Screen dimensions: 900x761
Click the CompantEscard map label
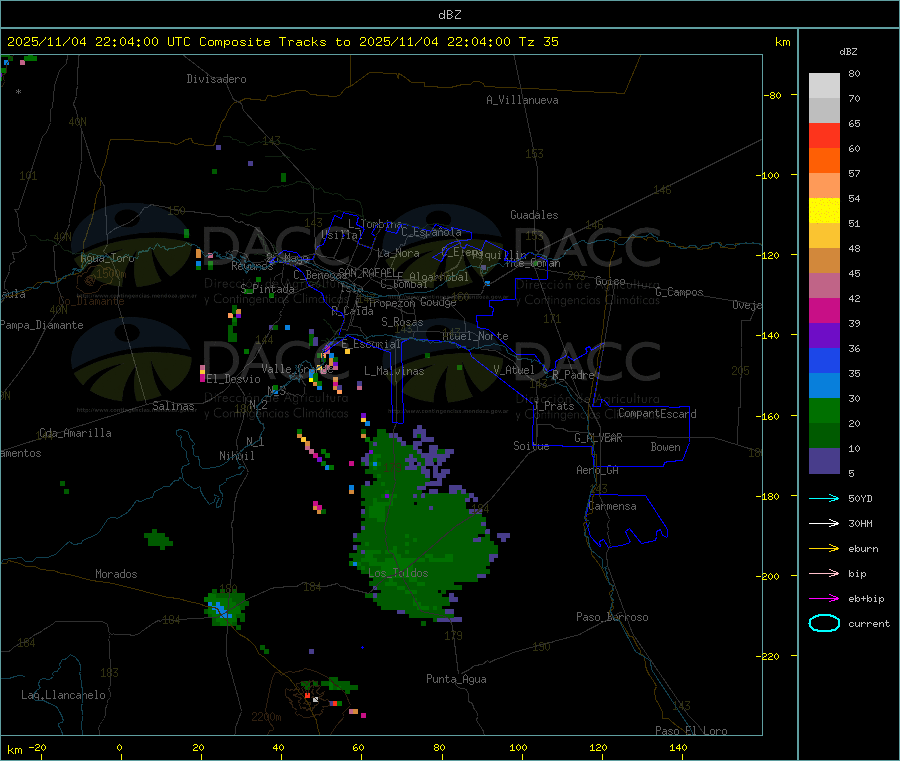tap(657, 414)
